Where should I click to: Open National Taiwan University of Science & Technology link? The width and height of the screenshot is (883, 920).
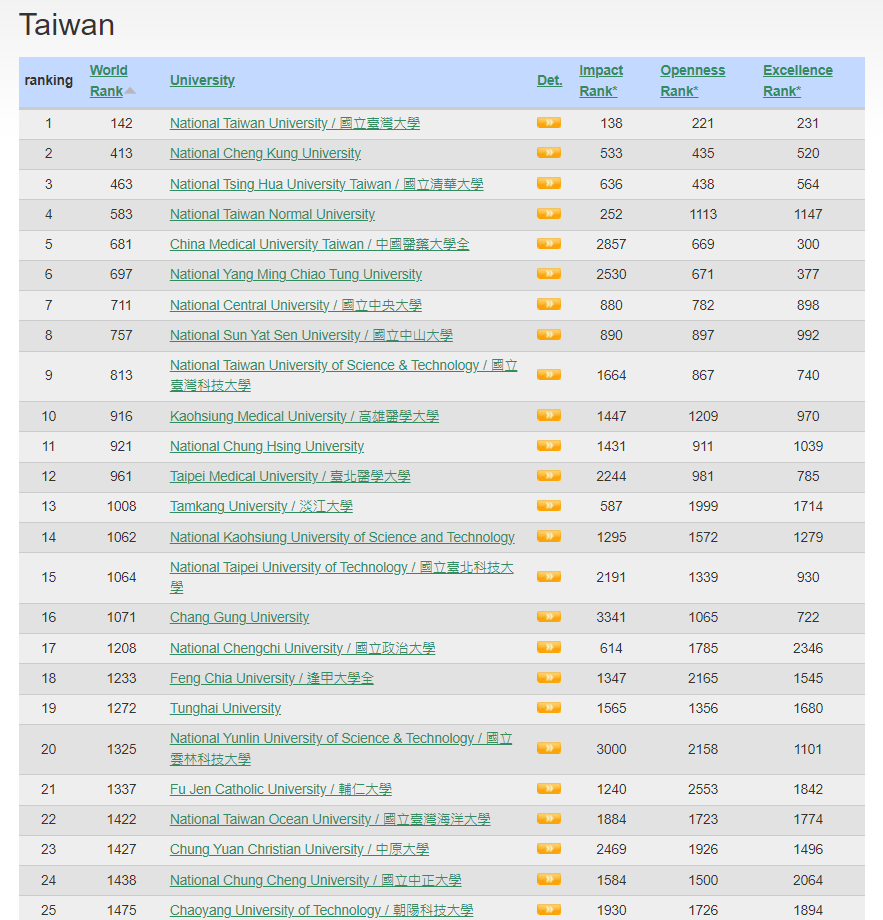(343, 376)
